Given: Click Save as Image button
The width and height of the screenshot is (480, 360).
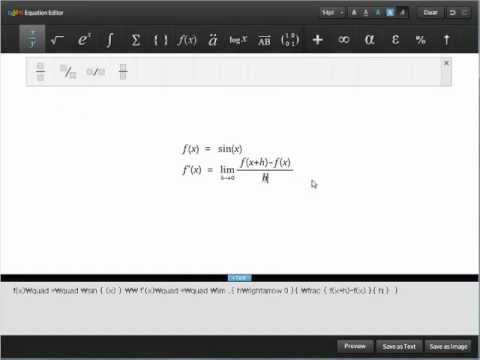Looking at the screenshot, I should (448, 347).
